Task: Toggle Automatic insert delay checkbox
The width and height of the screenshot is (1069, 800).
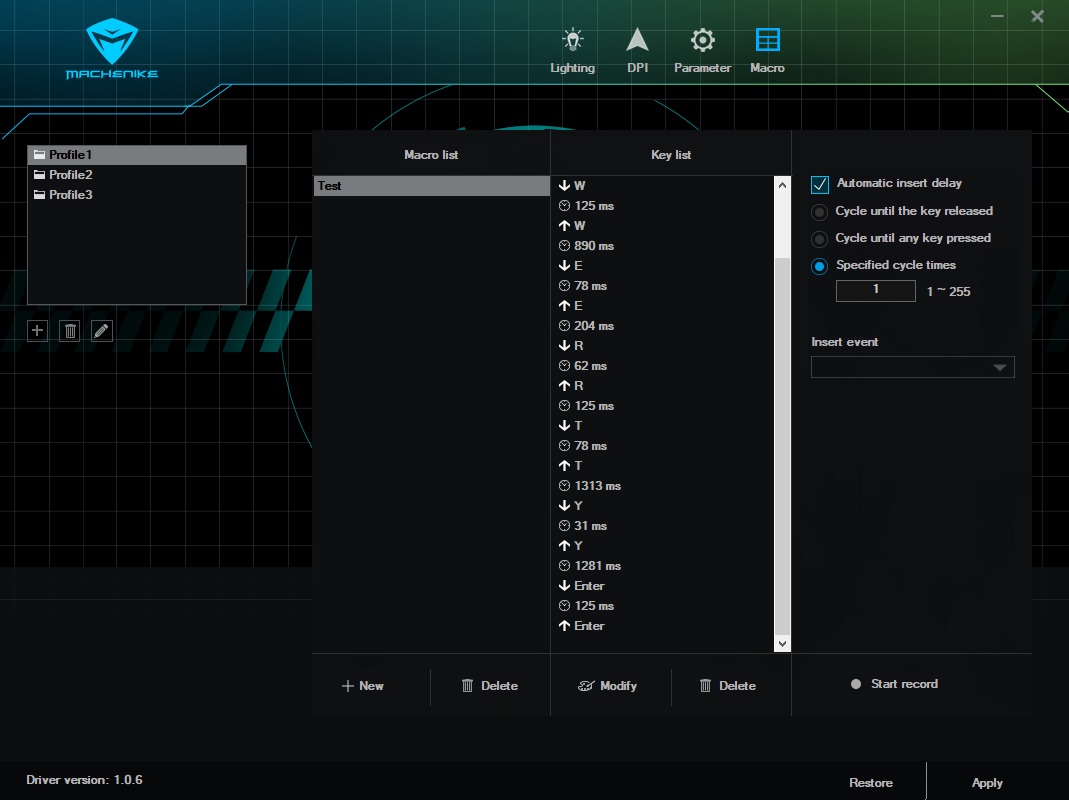Action: click(x=819, y=184)
